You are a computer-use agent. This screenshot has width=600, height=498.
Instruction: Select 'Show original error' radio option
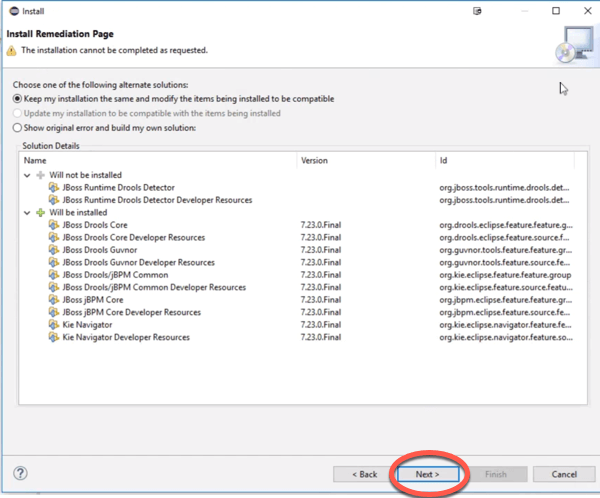coord(17,128)
